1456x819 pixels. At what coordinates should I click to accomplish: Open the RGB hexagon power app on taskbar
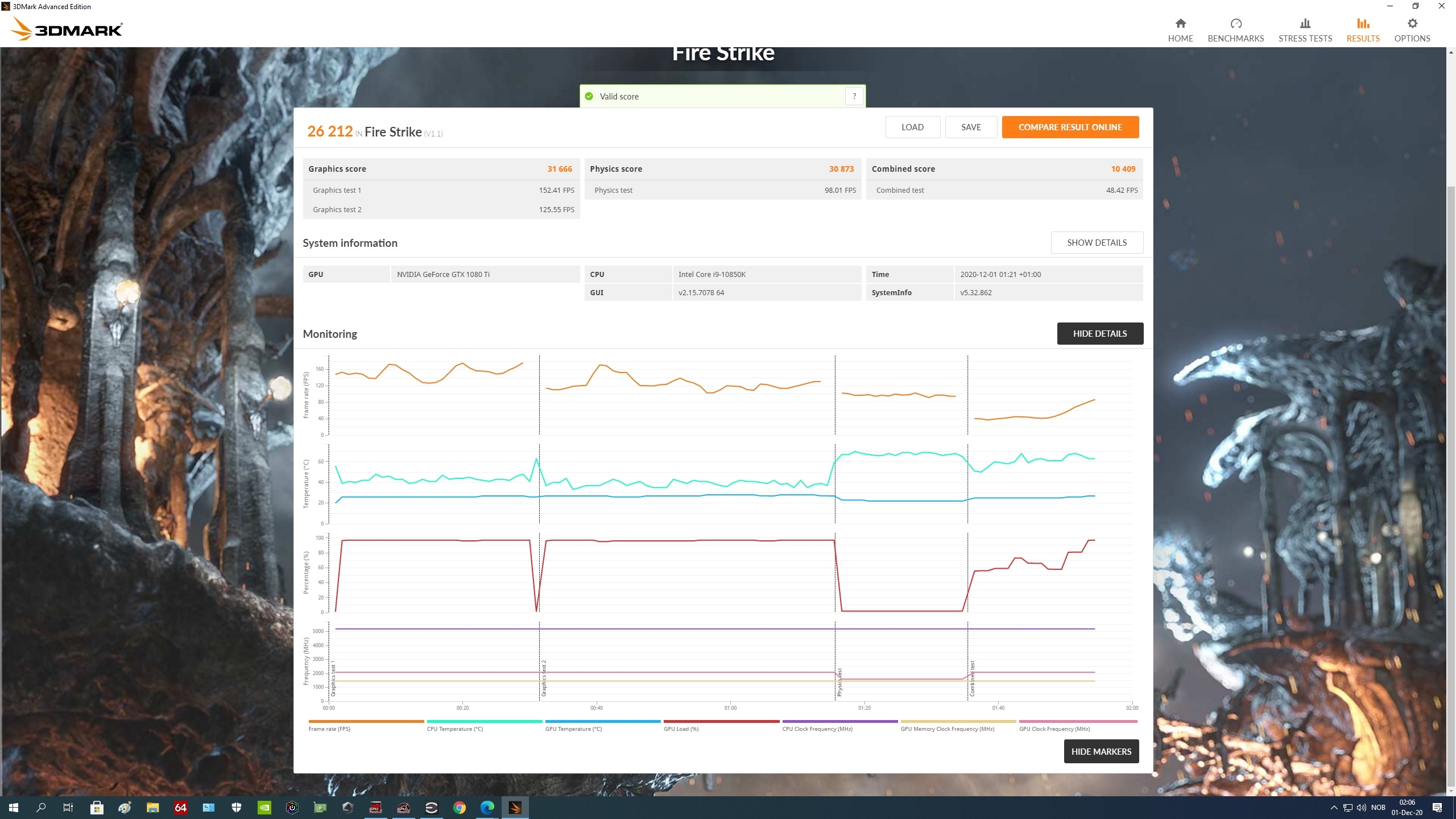pos(292,808)
